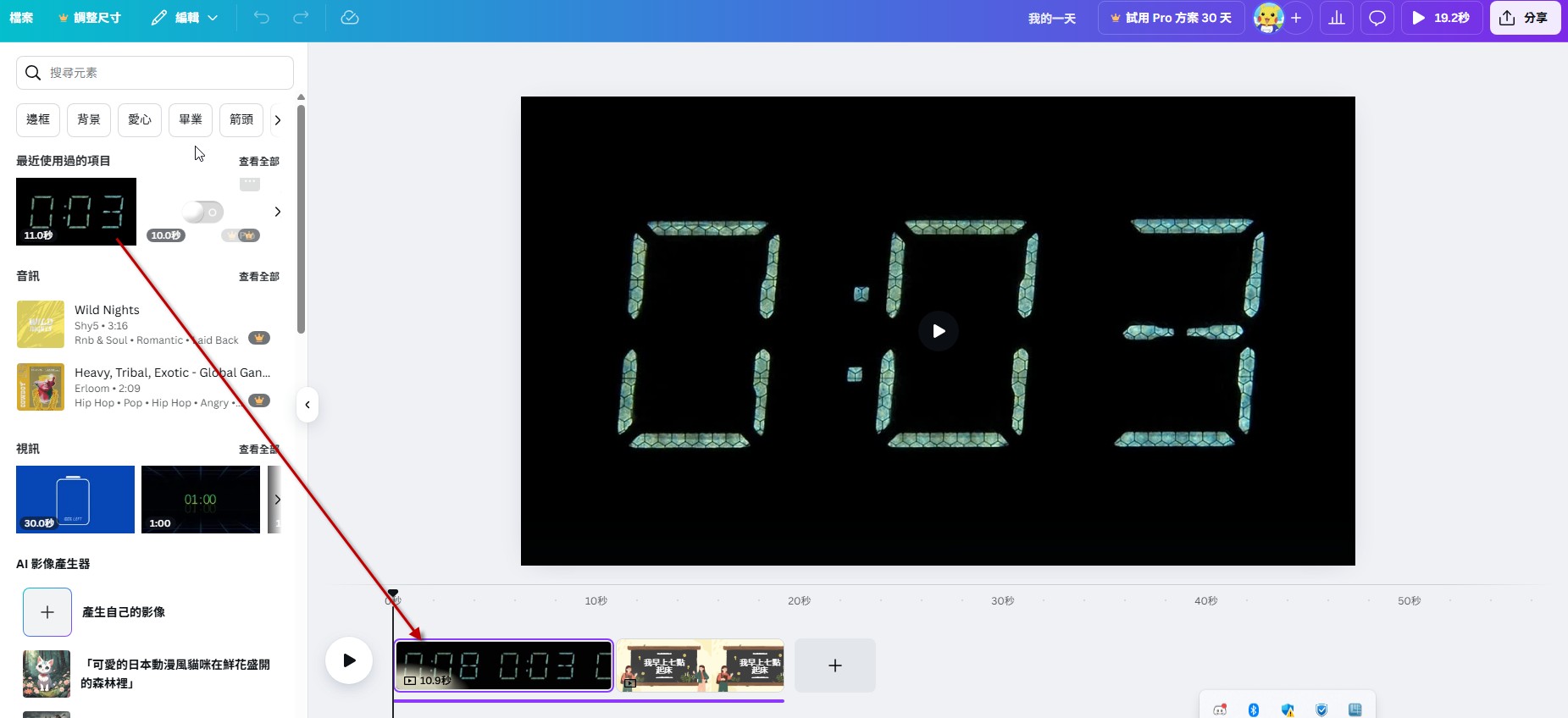
Task: Select the 邊框 category chip
Action: tap(38, 120)
